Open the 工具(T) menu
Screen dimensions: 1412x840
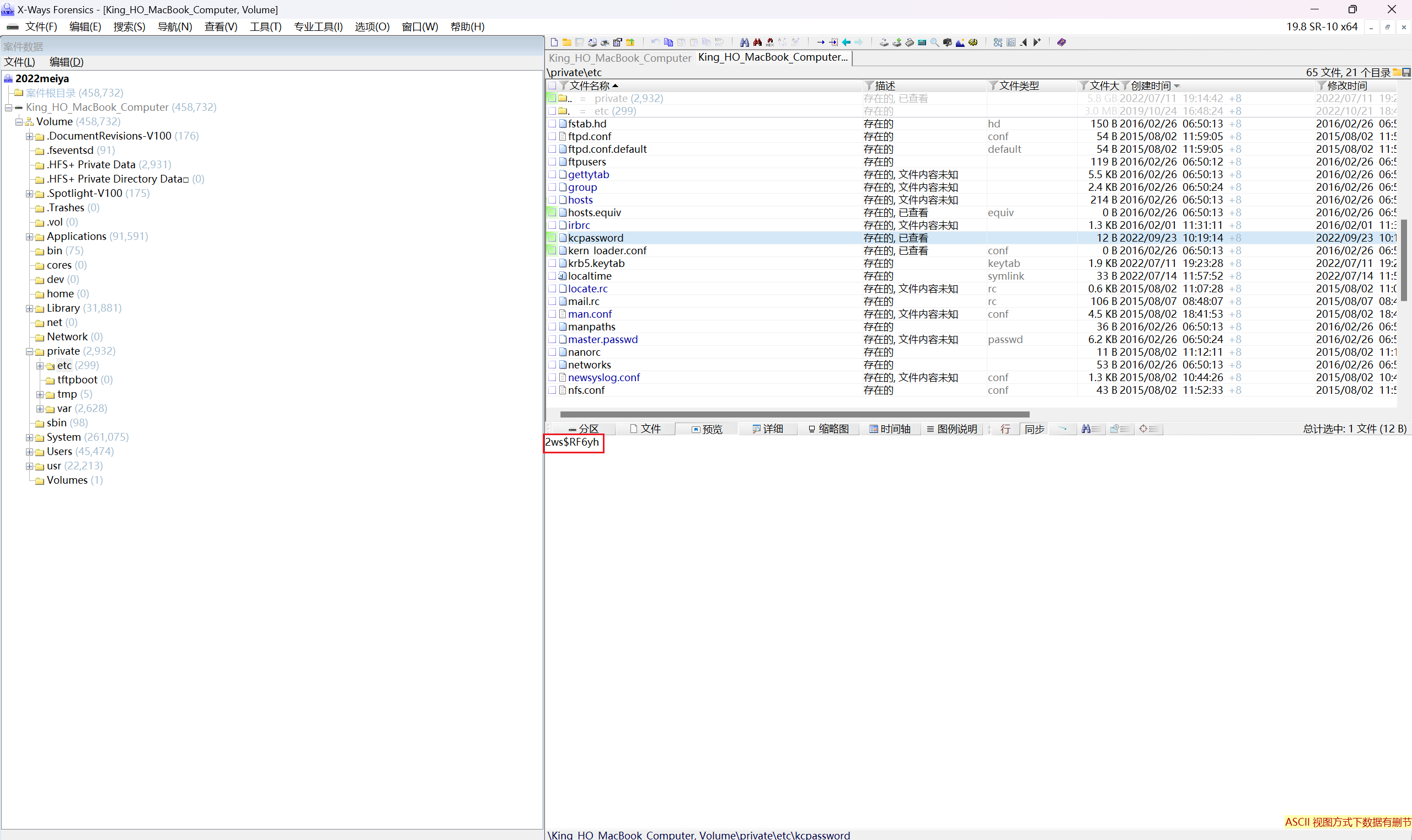(x=265, y=26)
